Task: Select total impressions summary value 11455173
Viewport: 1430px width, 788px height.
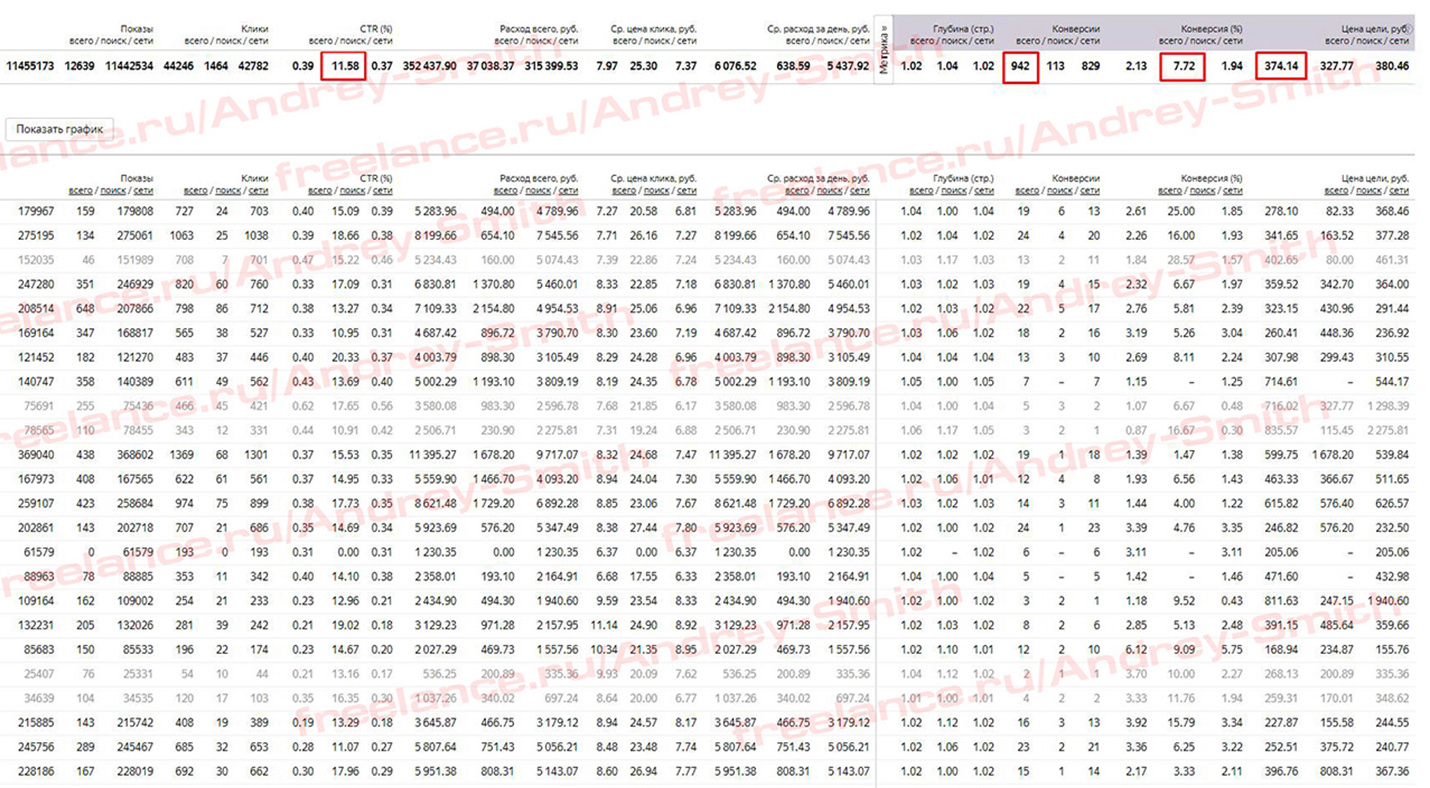Action: pos(32,67)
